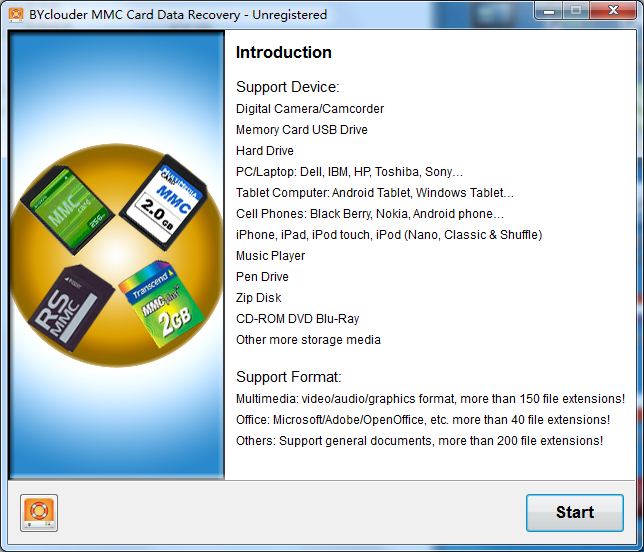Click 'Music Player' text
This screenshot has height=552, width=644.
click(x=271, y=256)
